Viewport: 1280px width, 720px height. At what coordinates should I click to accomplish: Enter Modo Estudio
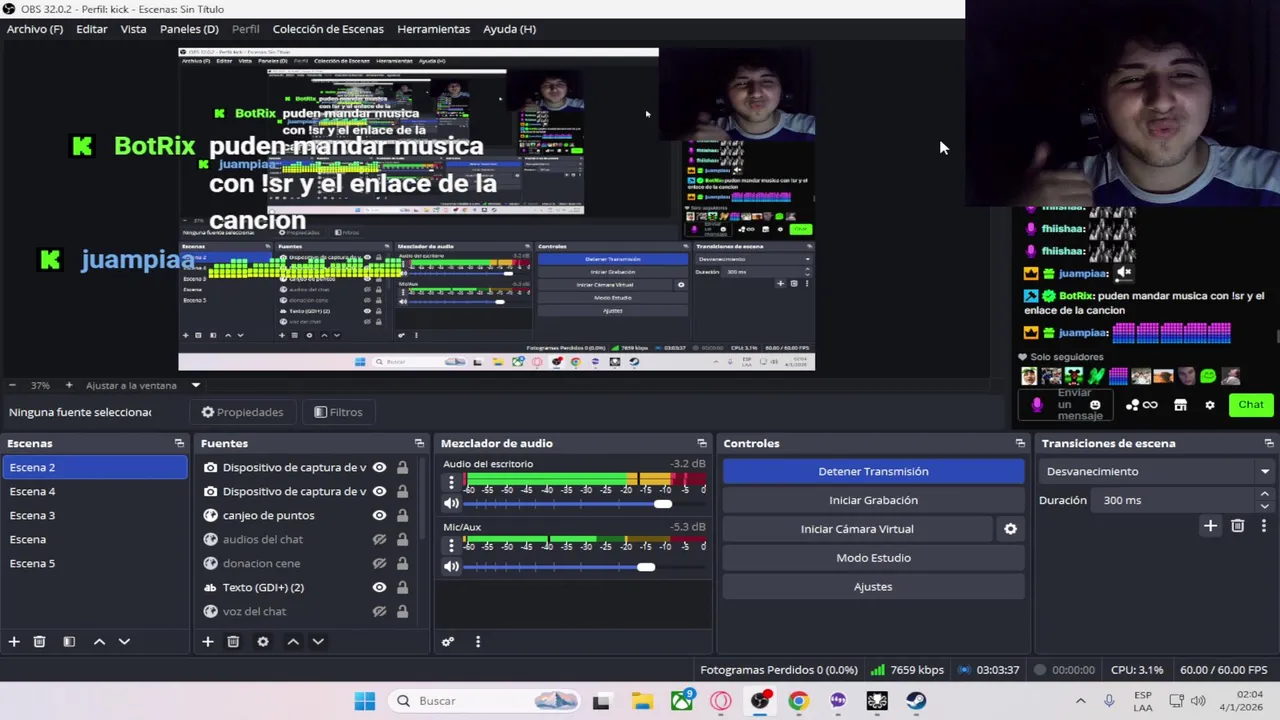[x=873, y=558]
